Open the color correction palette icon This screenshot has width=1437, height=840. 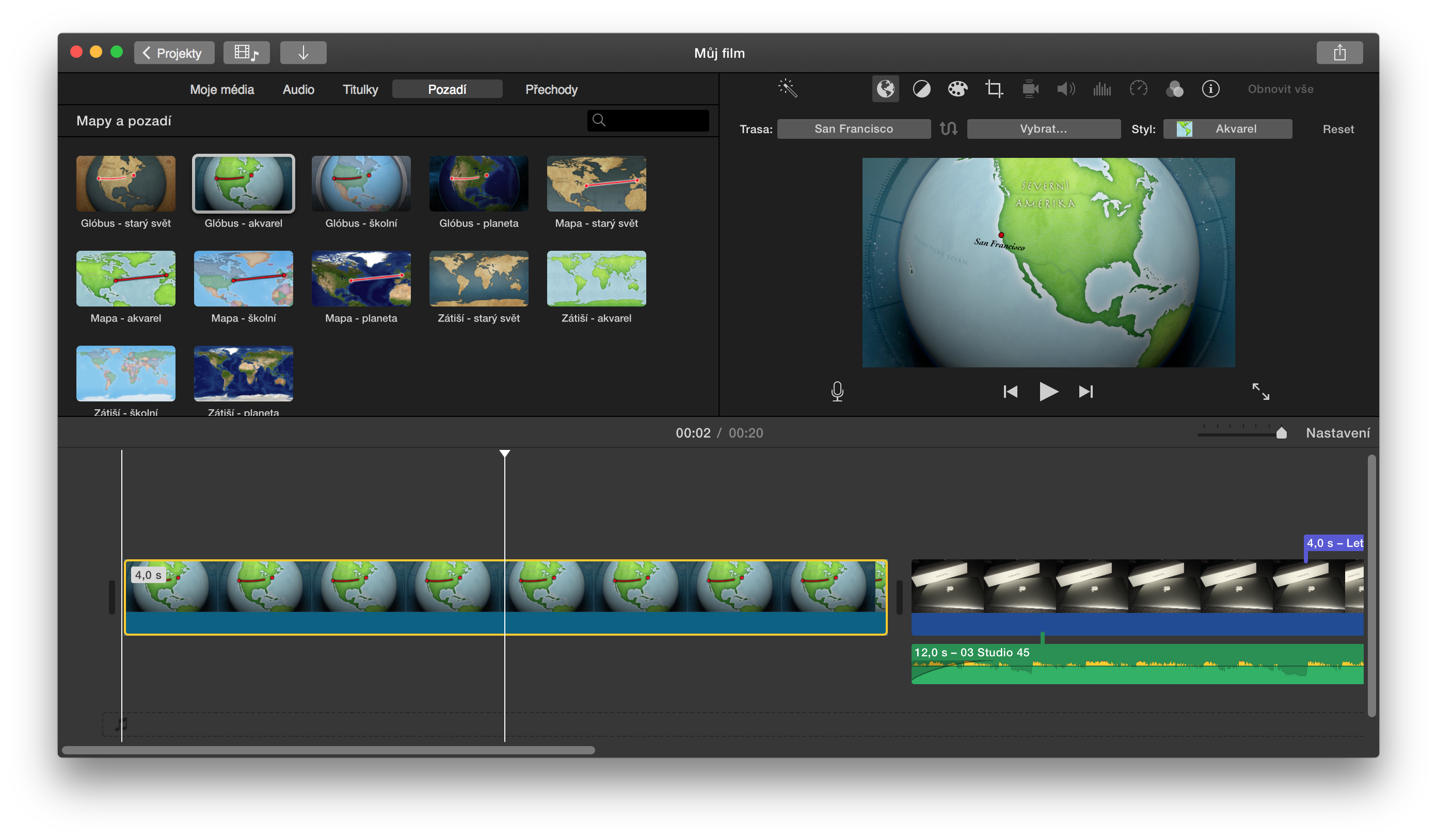(x=957, y=89)
